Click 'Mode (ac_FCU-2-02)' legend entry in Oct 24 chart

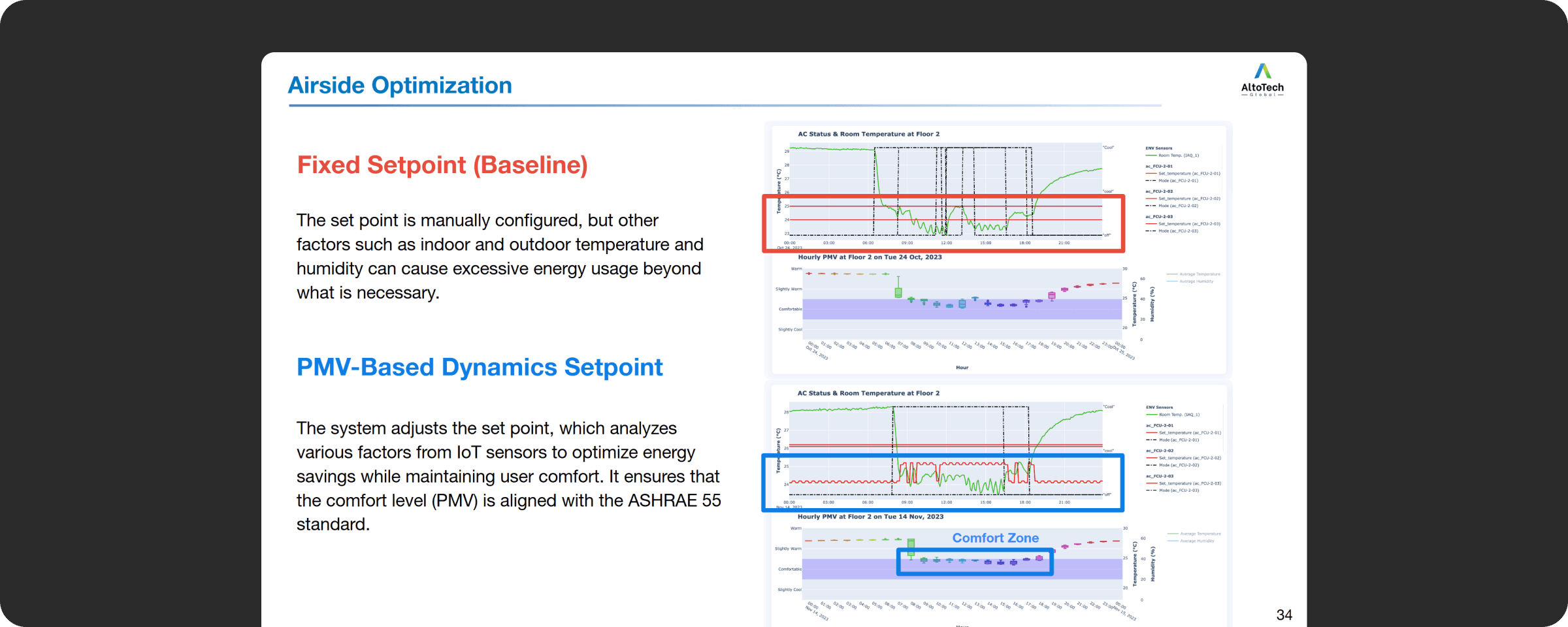pyautogui.click(x=1172, y=206)
